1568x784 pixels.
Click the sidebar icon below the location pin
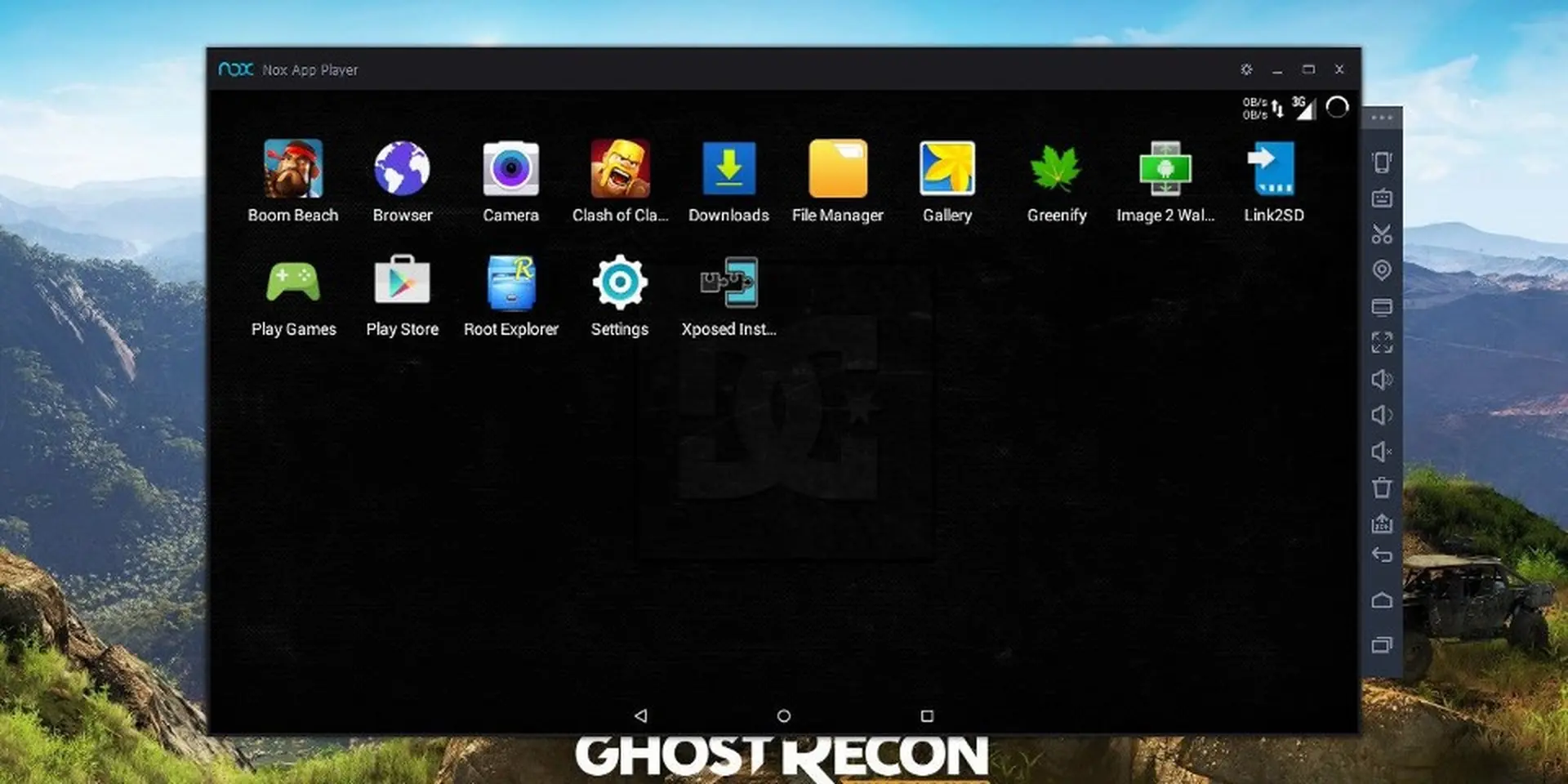pos(1382,307)
